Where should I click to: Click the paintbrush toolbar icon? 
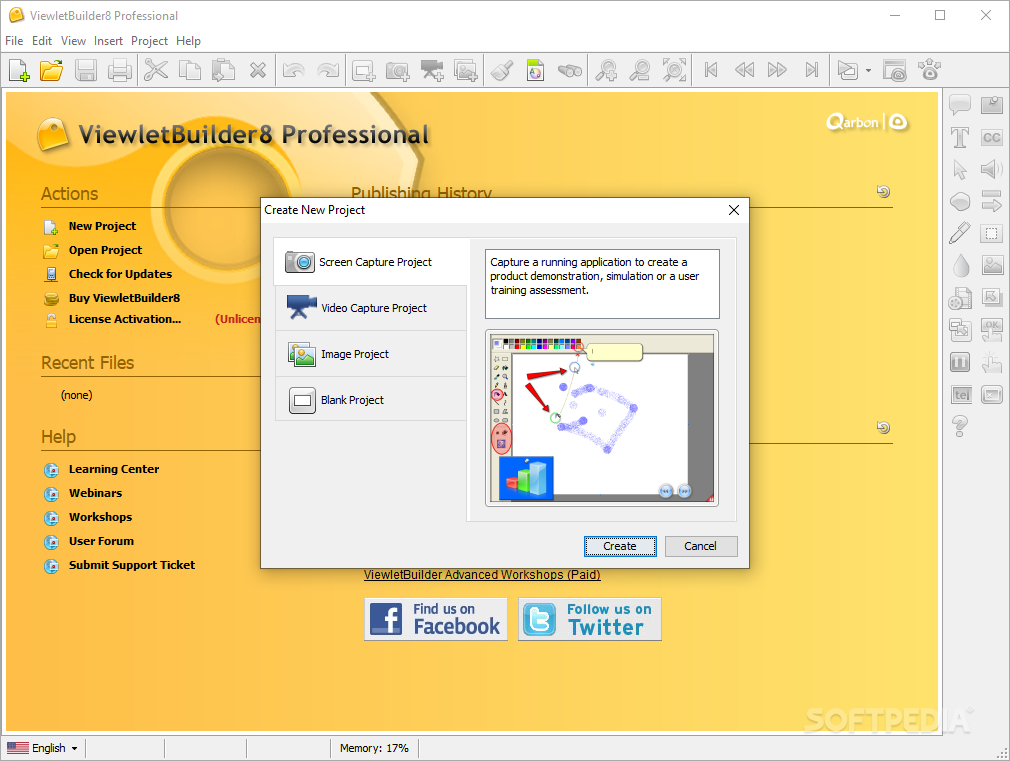pyautogui.click(x=502, y=70)
